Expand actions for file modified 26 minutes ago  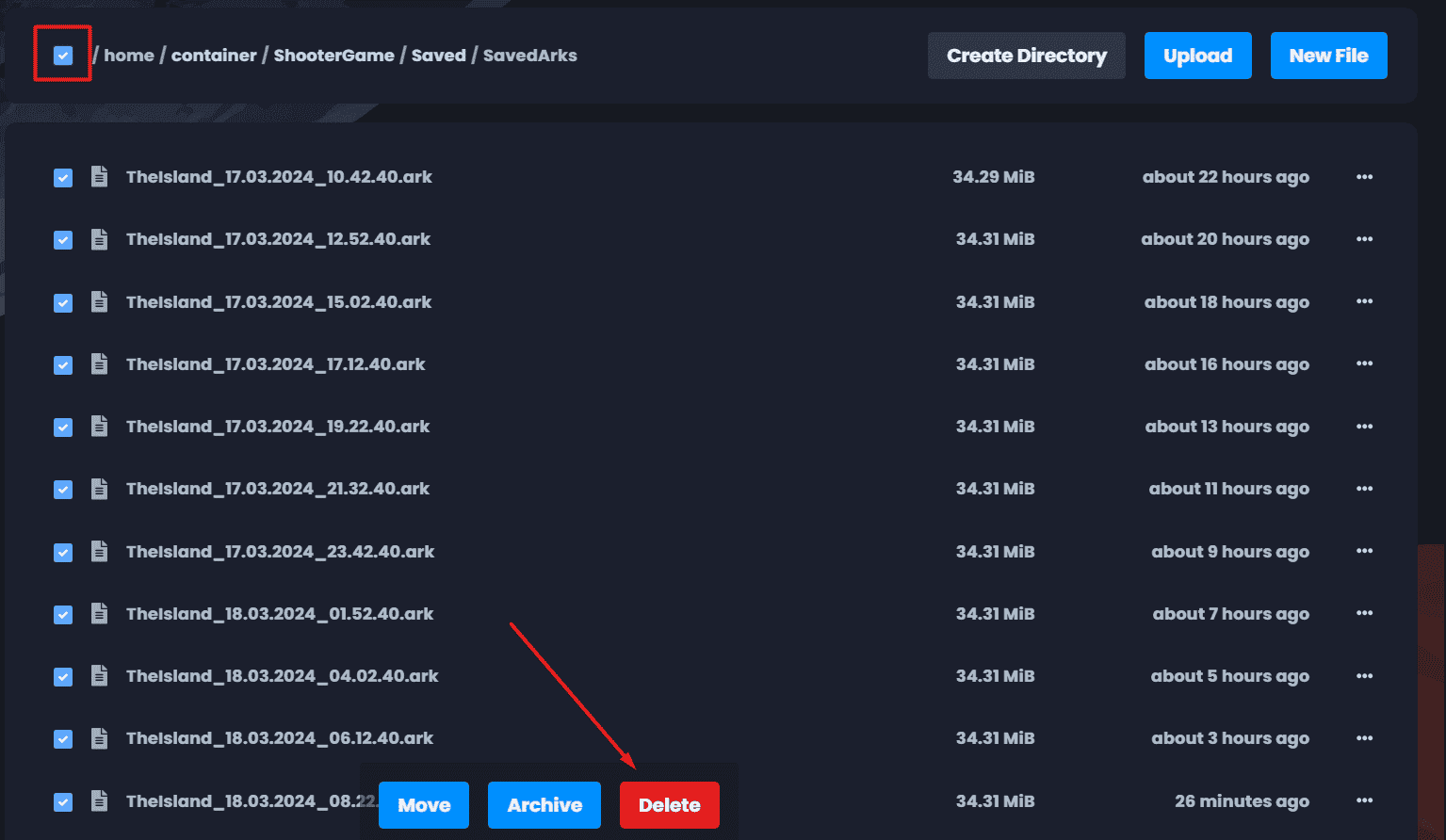pyautogui.click(x=1364, y=800)
